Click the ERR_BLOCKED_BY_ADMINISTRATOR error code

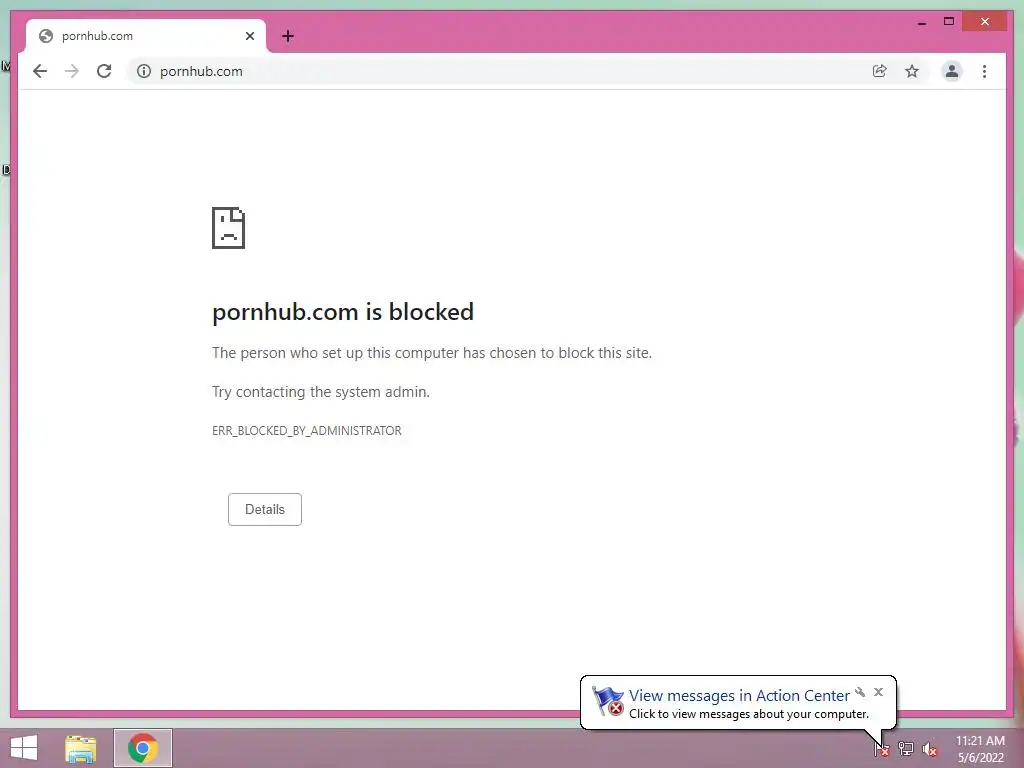[307, 431]
